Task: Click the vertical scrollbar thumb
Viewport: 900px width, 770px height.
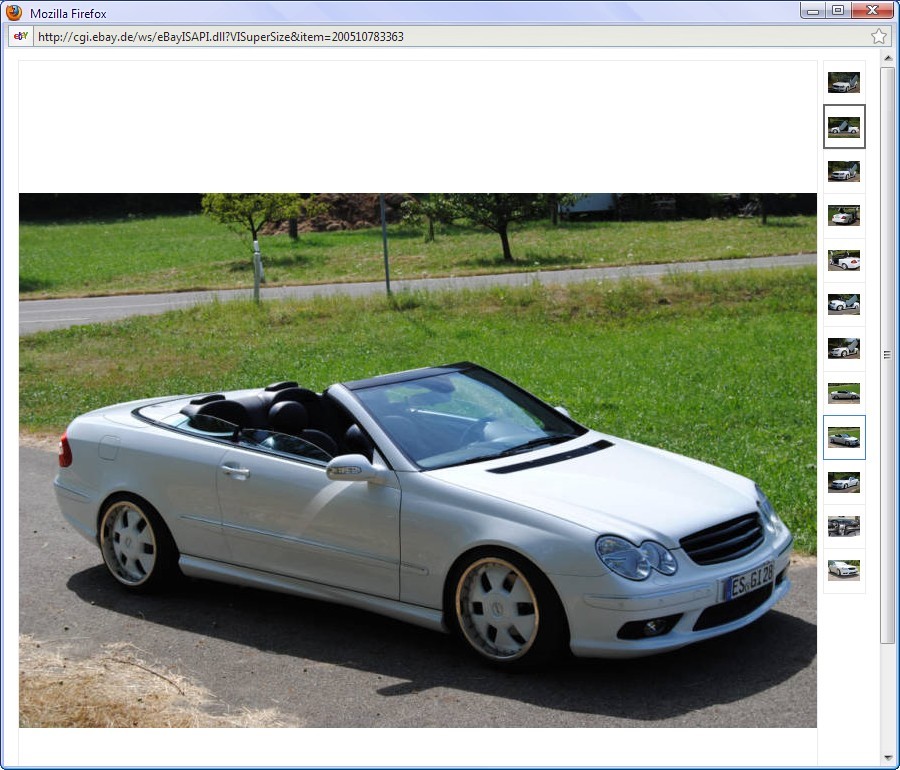Action: click(x=887, y=355)
